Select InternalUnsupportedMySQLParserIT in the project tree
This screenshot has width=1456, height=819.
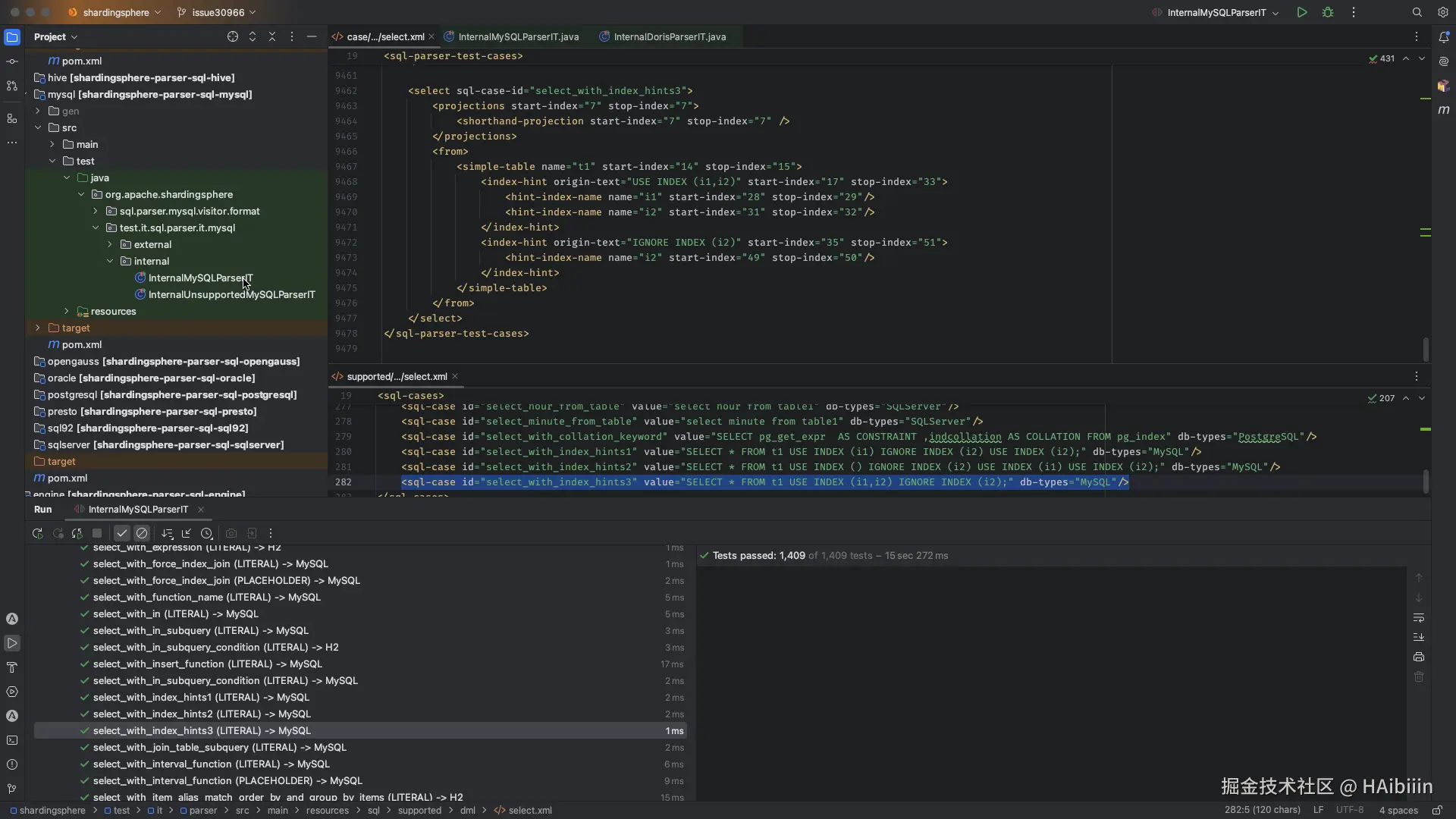point(231,294)
